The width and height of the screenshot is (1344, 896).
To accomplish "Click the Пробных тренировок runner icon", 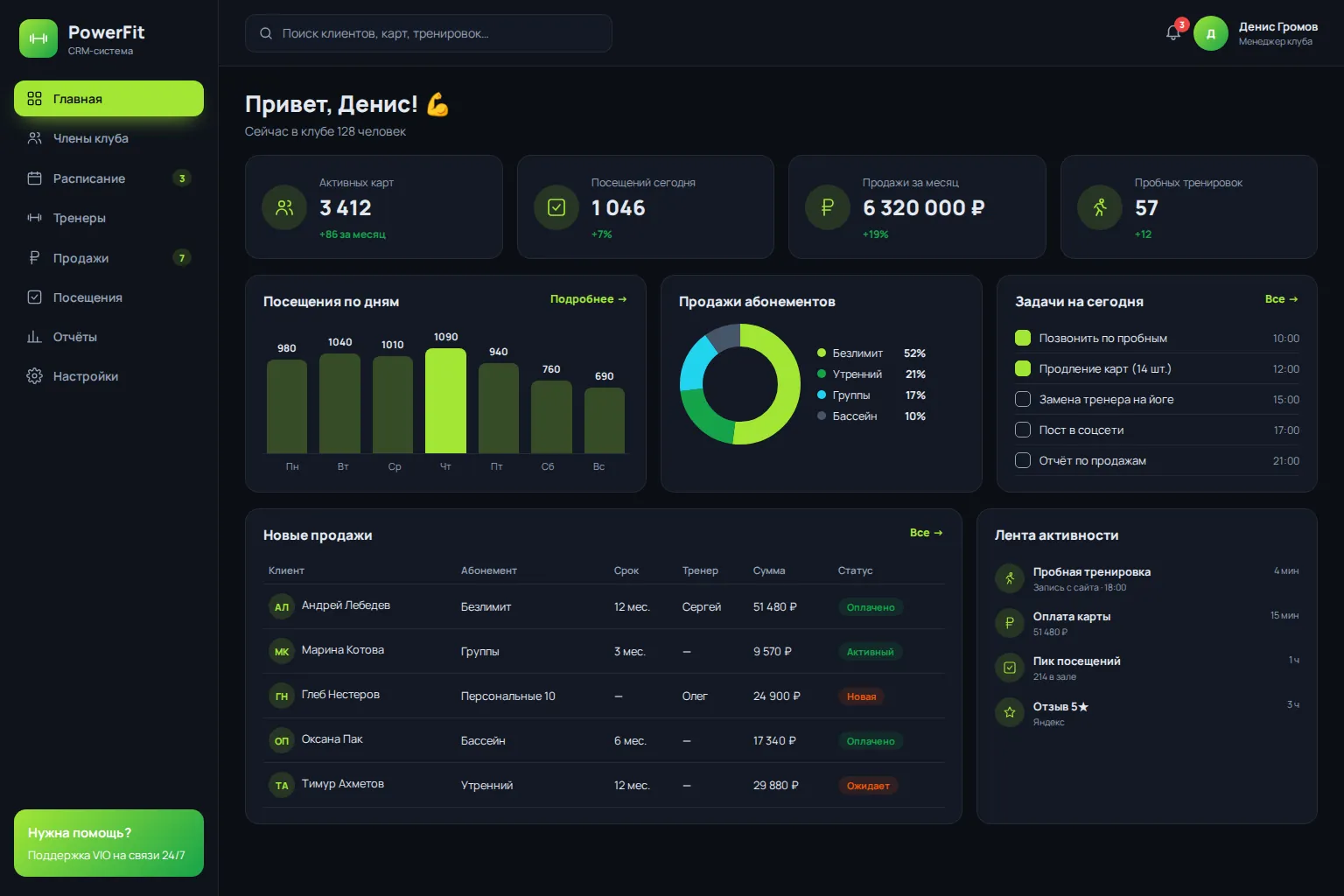I will click(x=1100, y=207).
